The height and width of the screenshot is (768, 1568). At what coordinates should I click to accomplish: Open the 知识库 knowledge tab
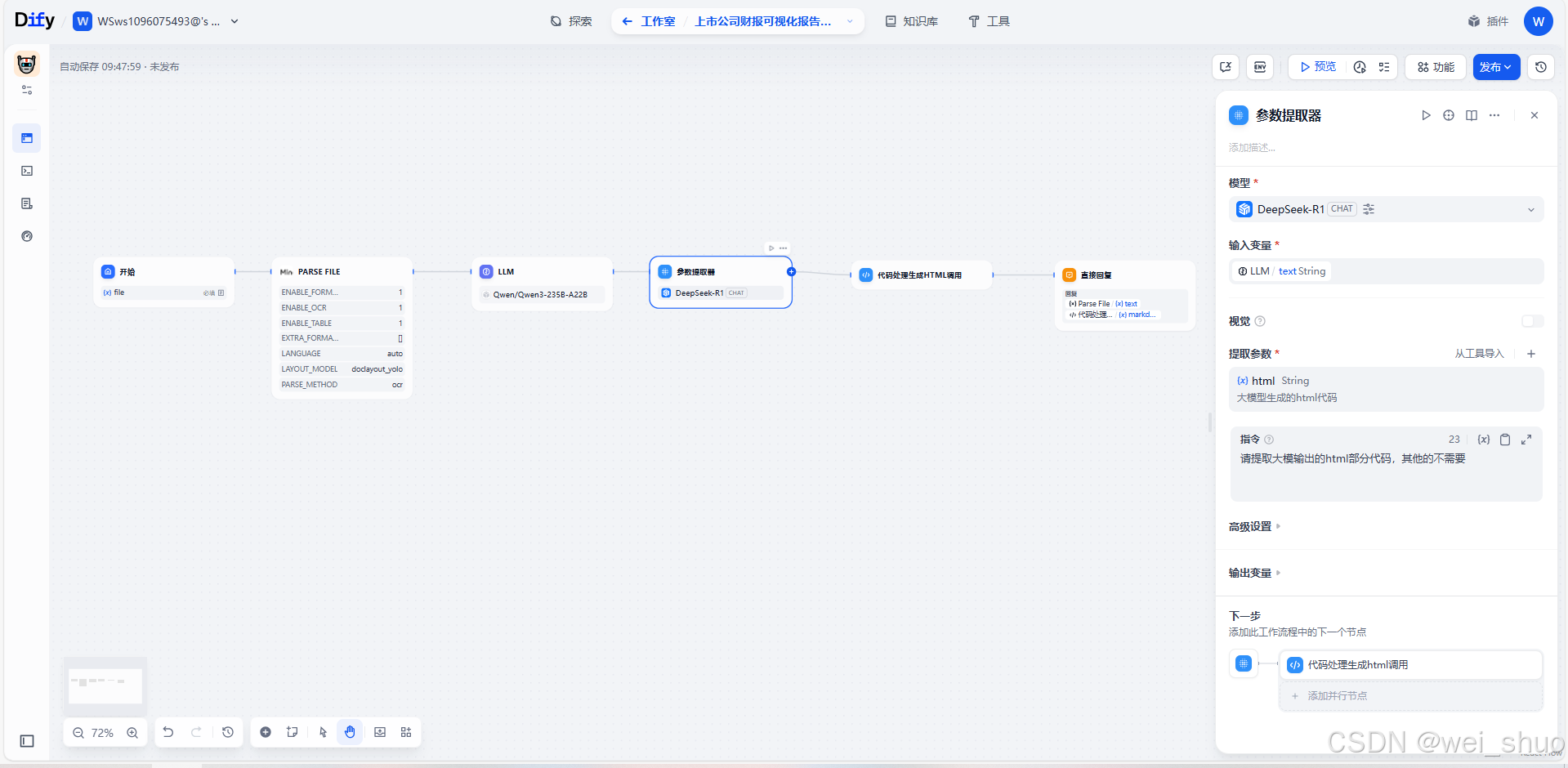912,21
